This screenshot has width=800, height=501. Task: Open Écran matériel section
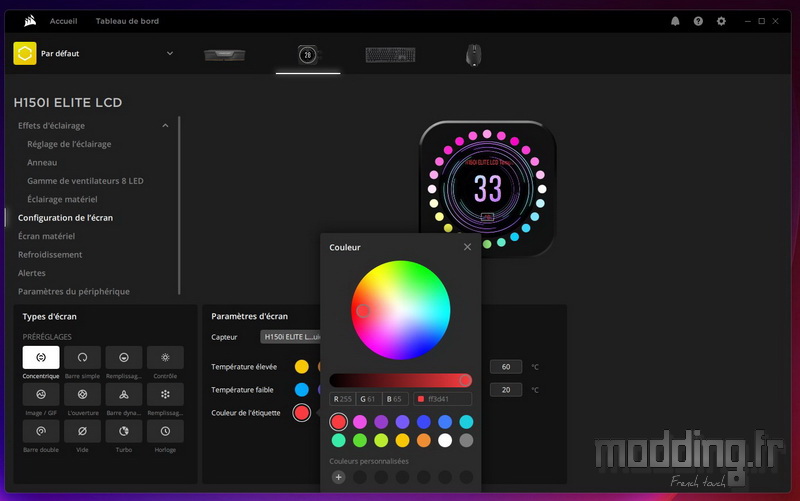click(46, 236)
